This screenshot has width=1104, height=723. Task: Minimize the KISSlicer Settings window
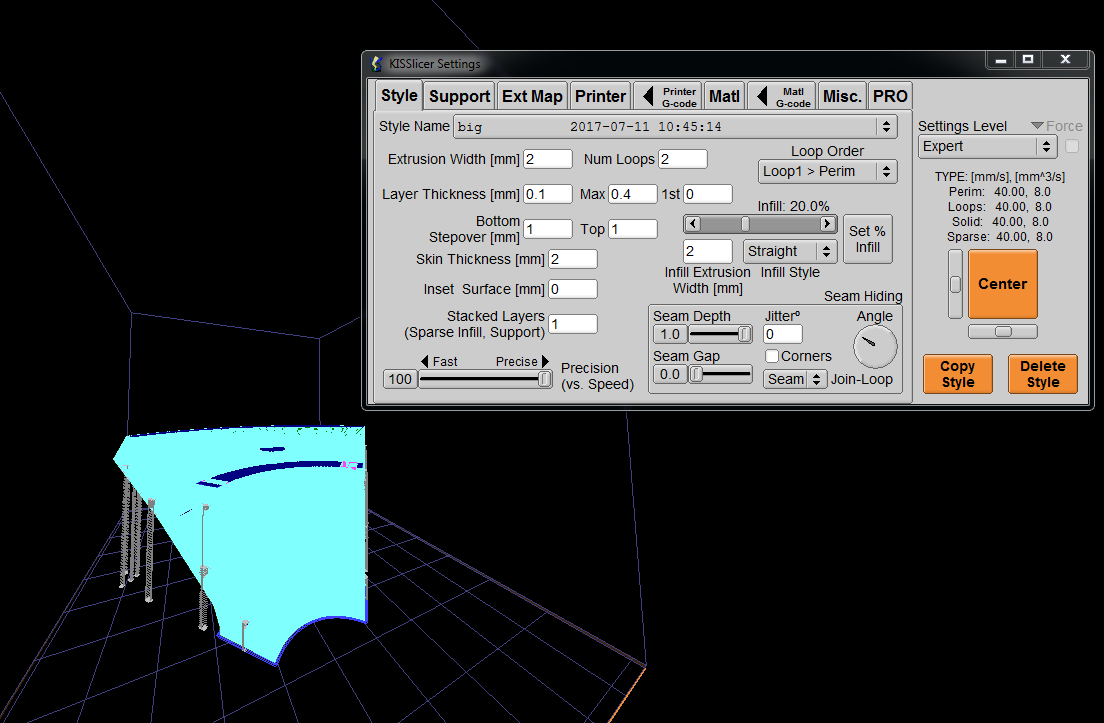[1000, 60]
